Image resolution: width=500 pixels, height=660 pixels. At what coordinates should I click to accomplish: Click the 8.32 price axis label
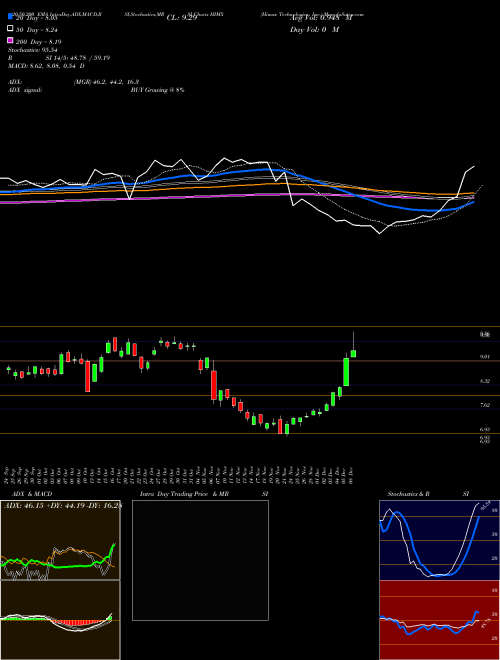click(x=485, y=381)
